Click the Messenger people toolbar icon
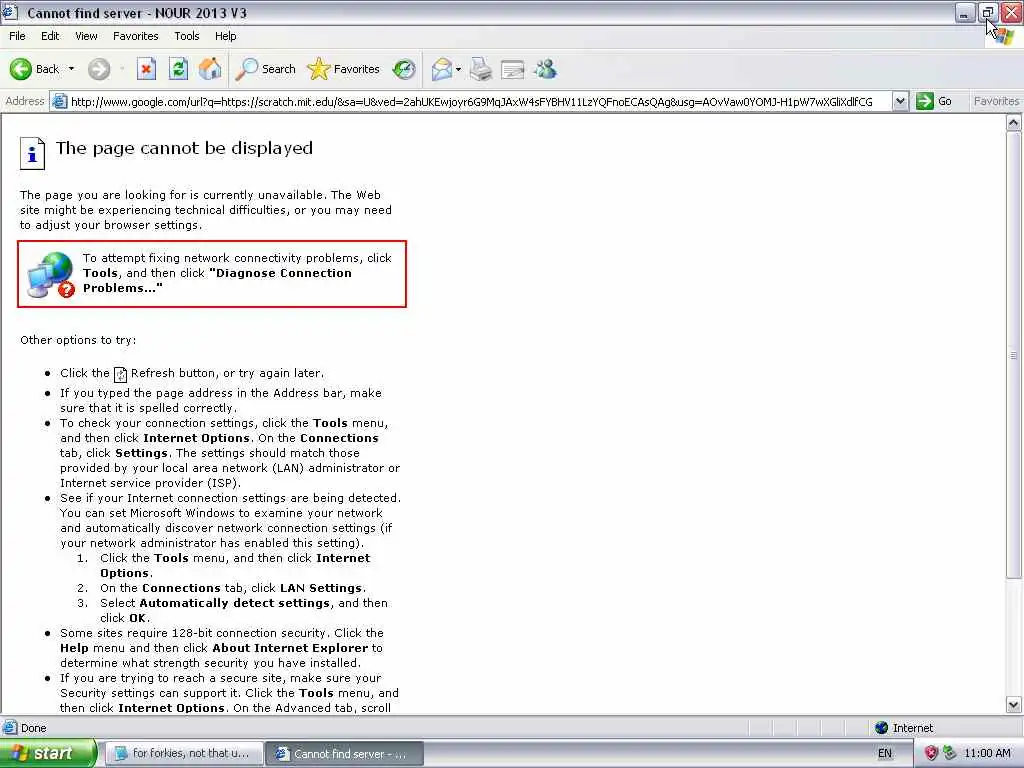Screen dimensions: 1024x768 pyautogui.click(x=545, y=69)
